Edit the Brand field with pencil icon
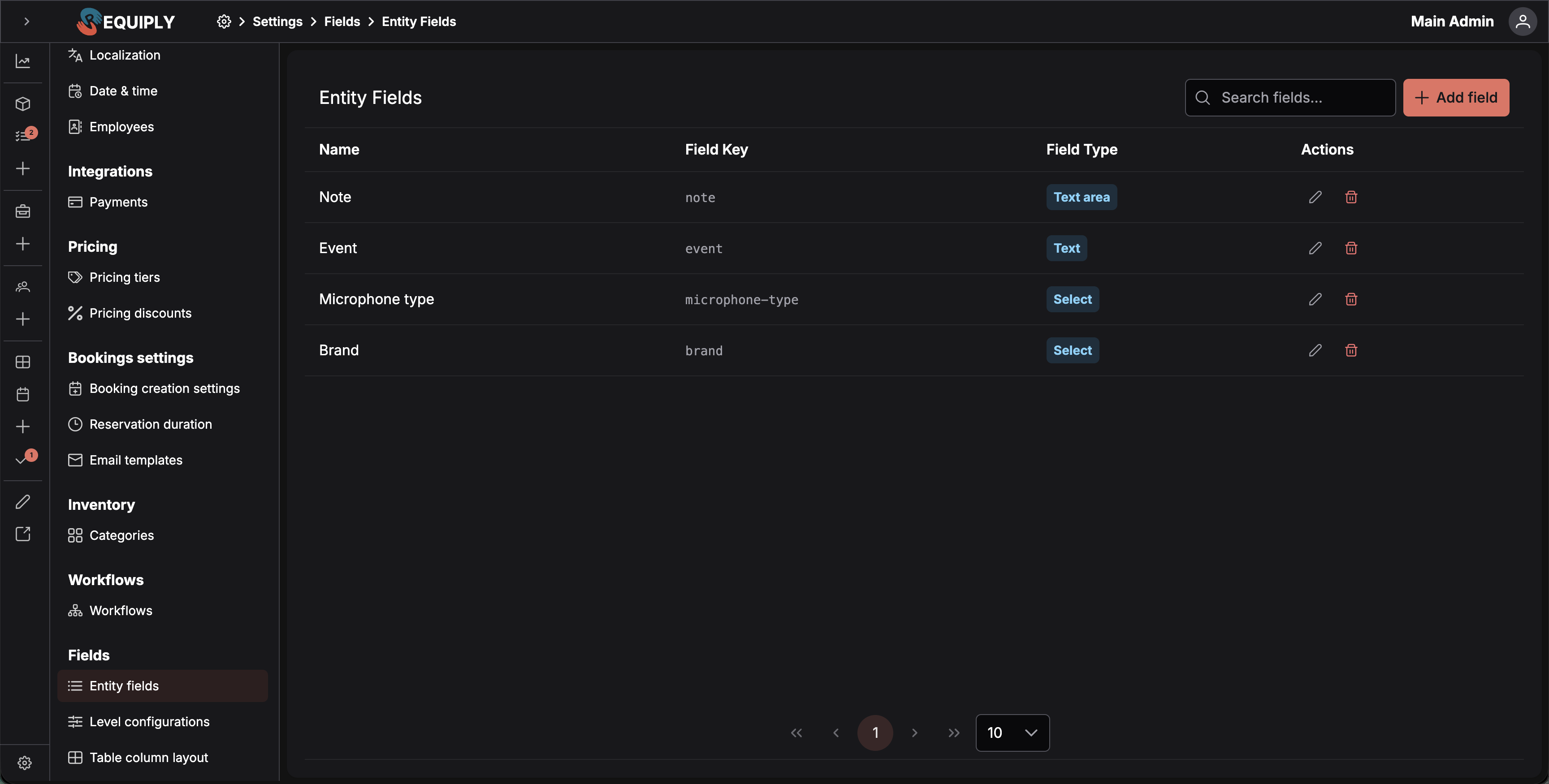 1315,350
